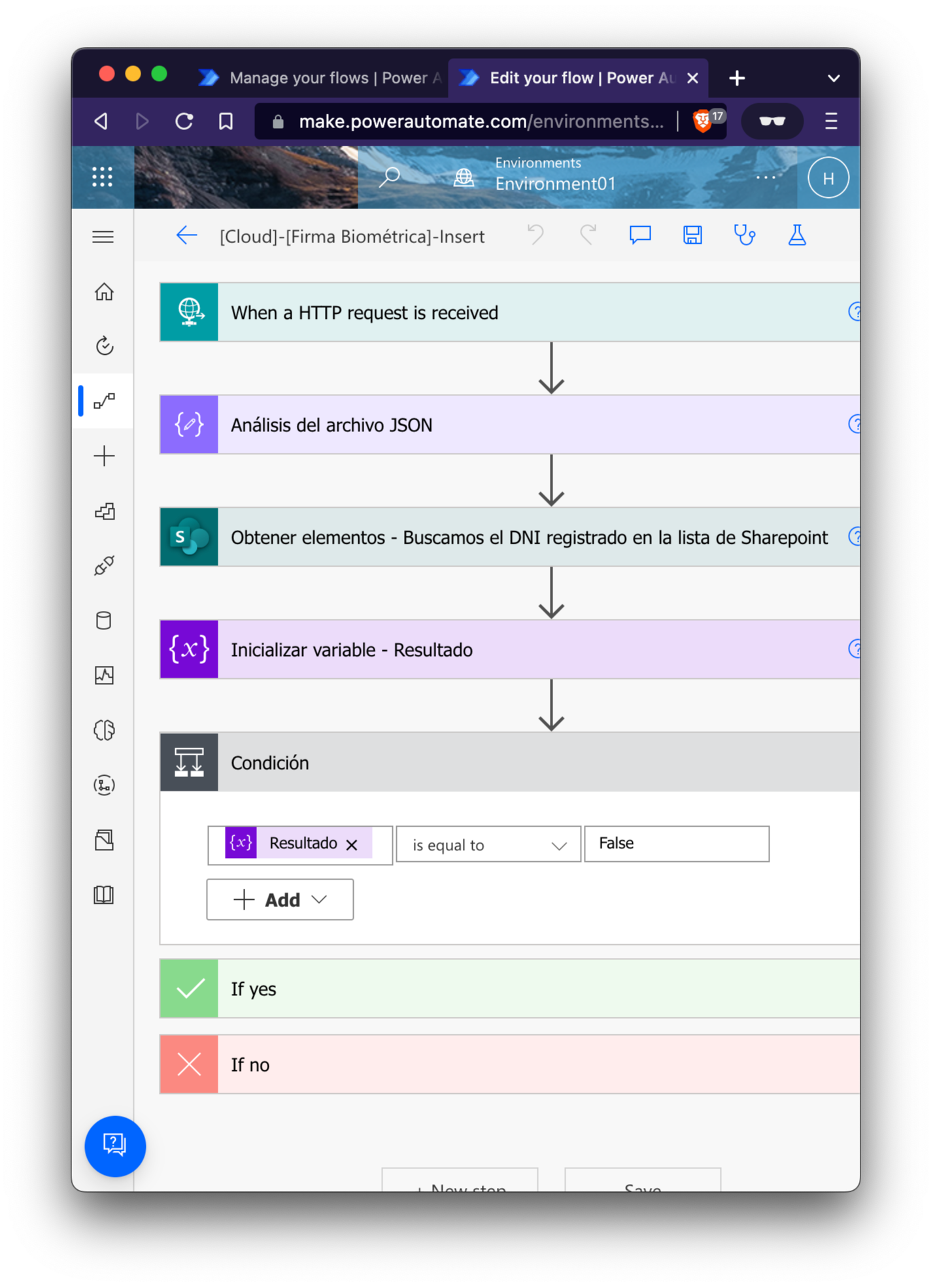This screenshot has width=933, height=1288.
Task: Remove the Resultado token from condition
Action: click(x=352, y=844)
